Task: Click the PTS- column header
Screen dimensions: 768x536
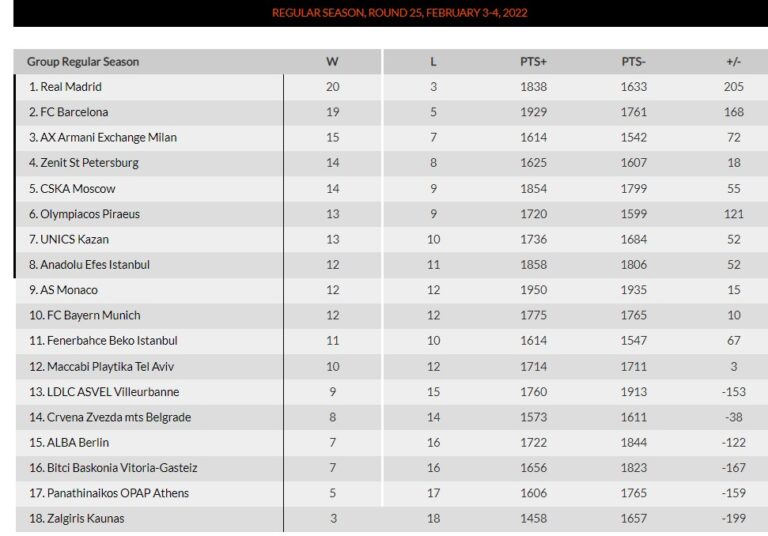Action: coord(633,61)
